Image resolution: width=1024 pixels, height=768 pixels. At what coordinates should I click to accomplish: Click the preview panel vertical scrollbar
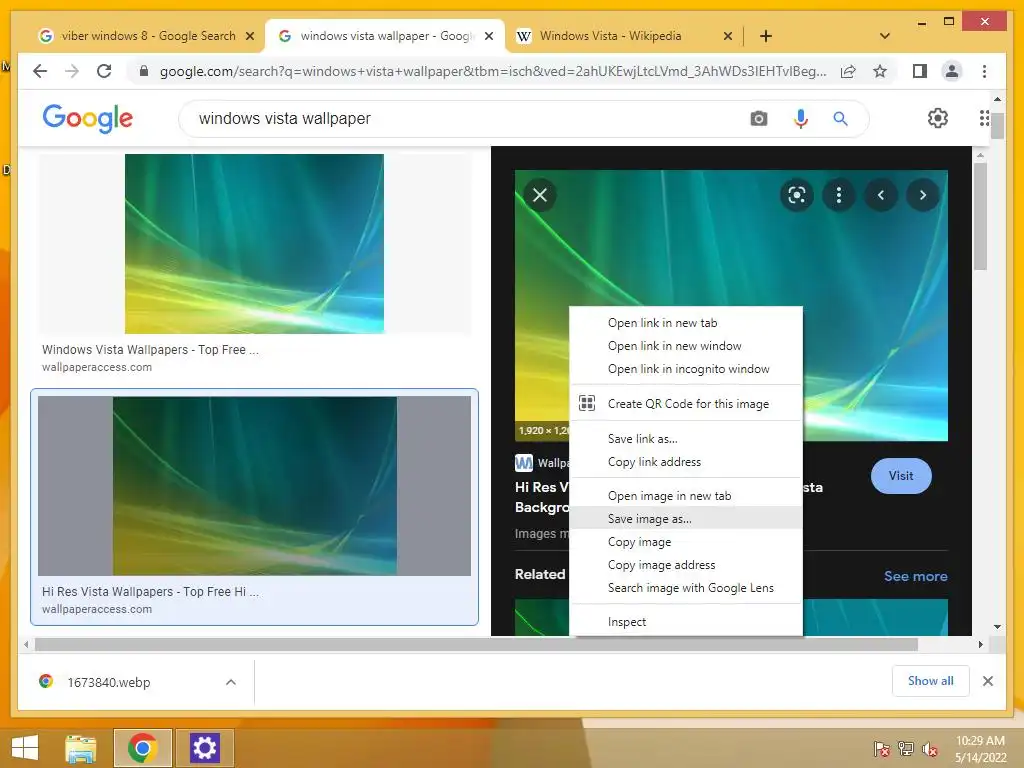click(x=980, y=216)
